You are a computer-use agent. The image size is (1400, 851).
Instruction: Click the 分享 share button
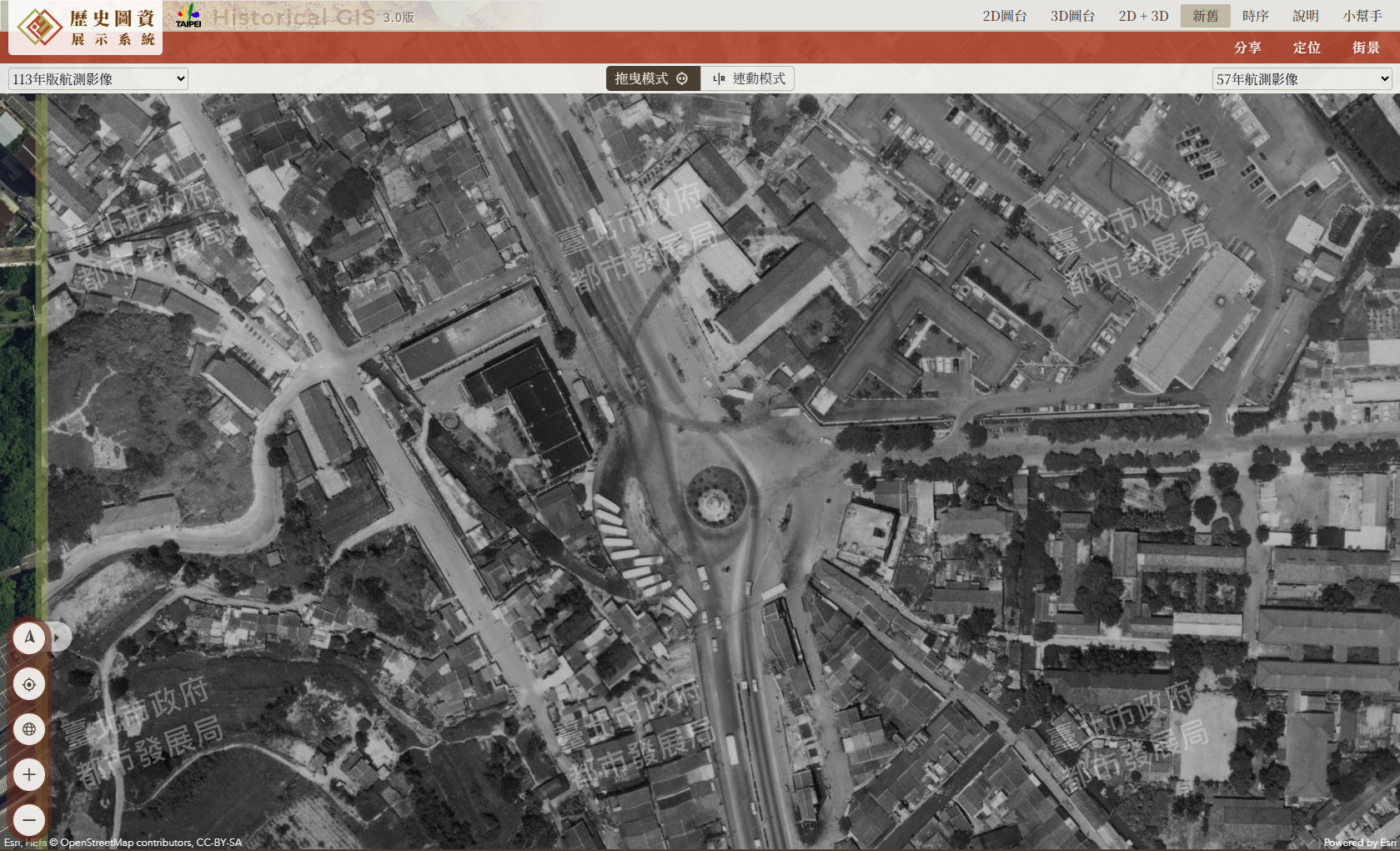pos(1247,48)
